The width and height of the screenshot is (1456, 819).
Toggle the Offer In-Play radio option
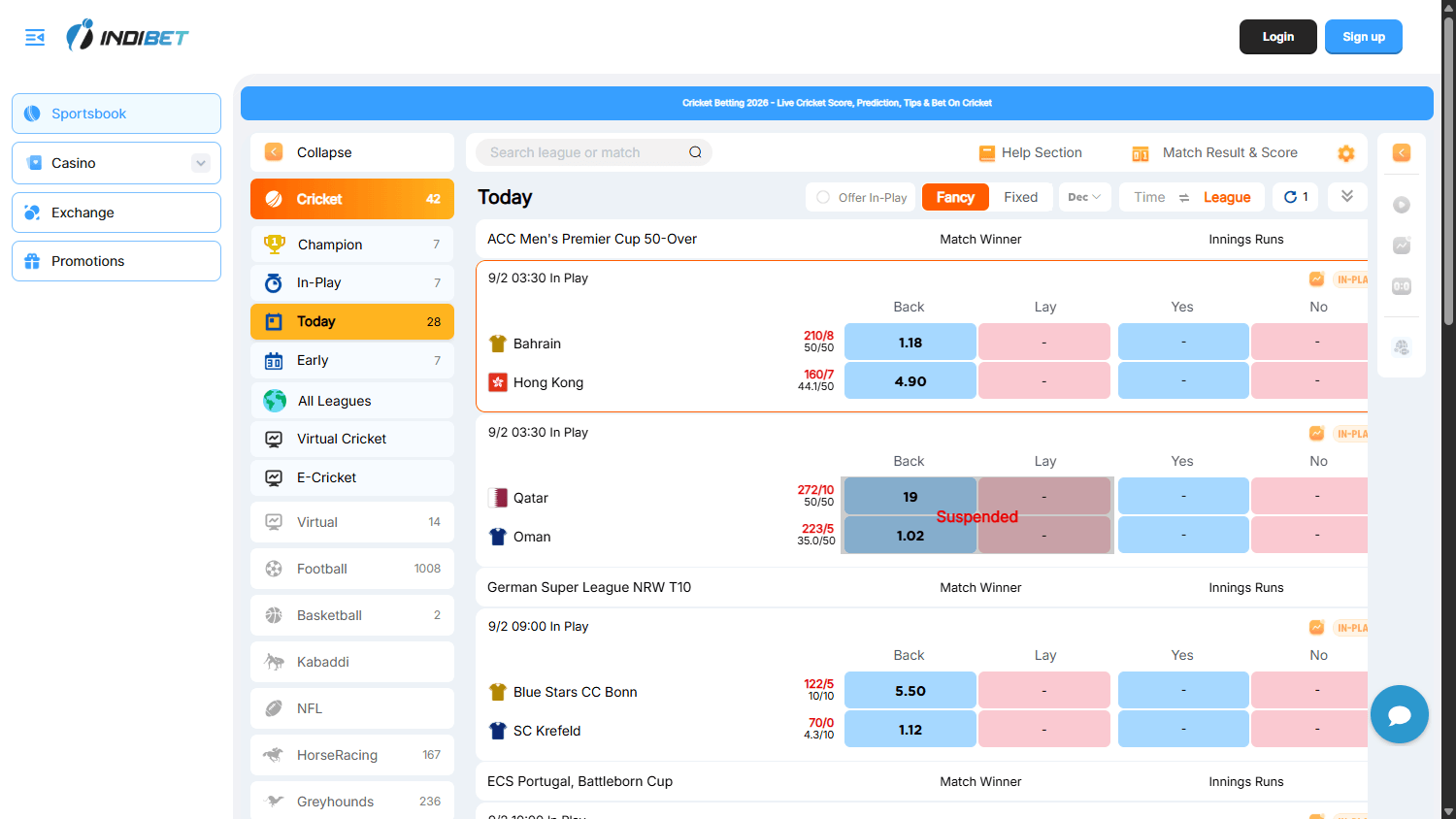pyautogui.click(x=823, y=197)
